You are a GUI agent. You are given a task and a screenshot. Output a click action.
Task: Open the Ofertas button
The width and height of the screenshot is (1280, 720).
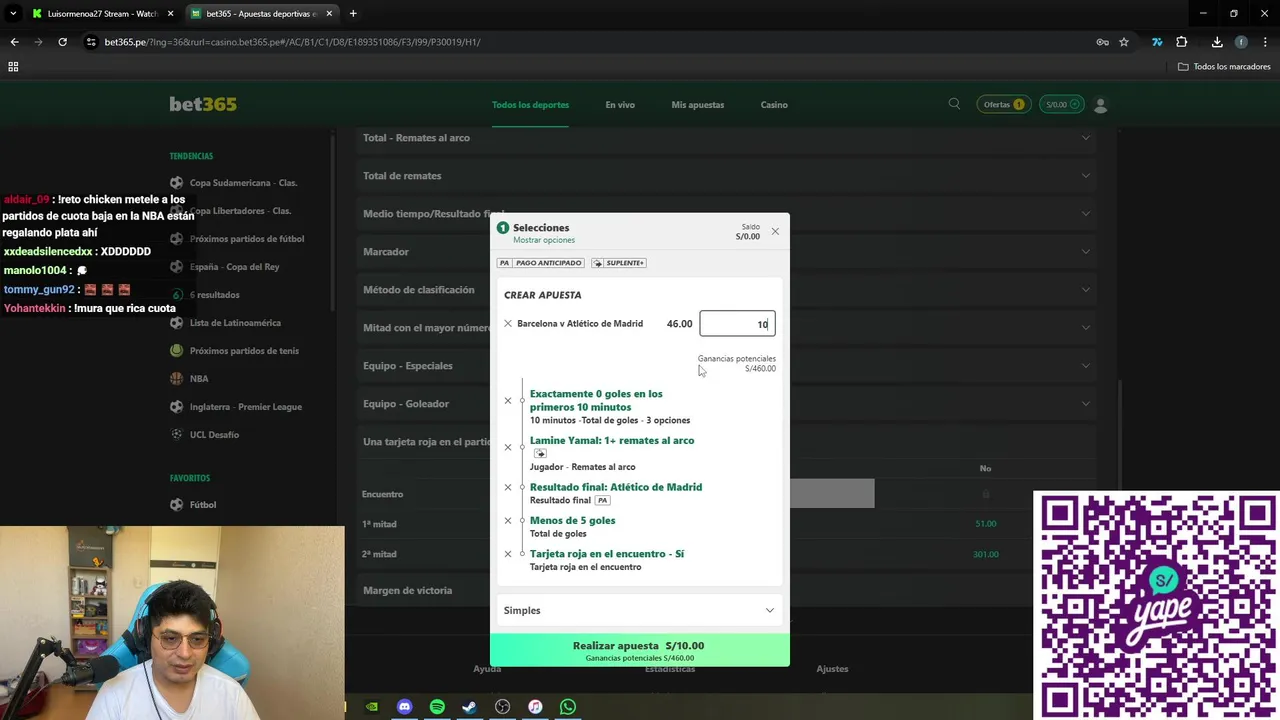1003,104
